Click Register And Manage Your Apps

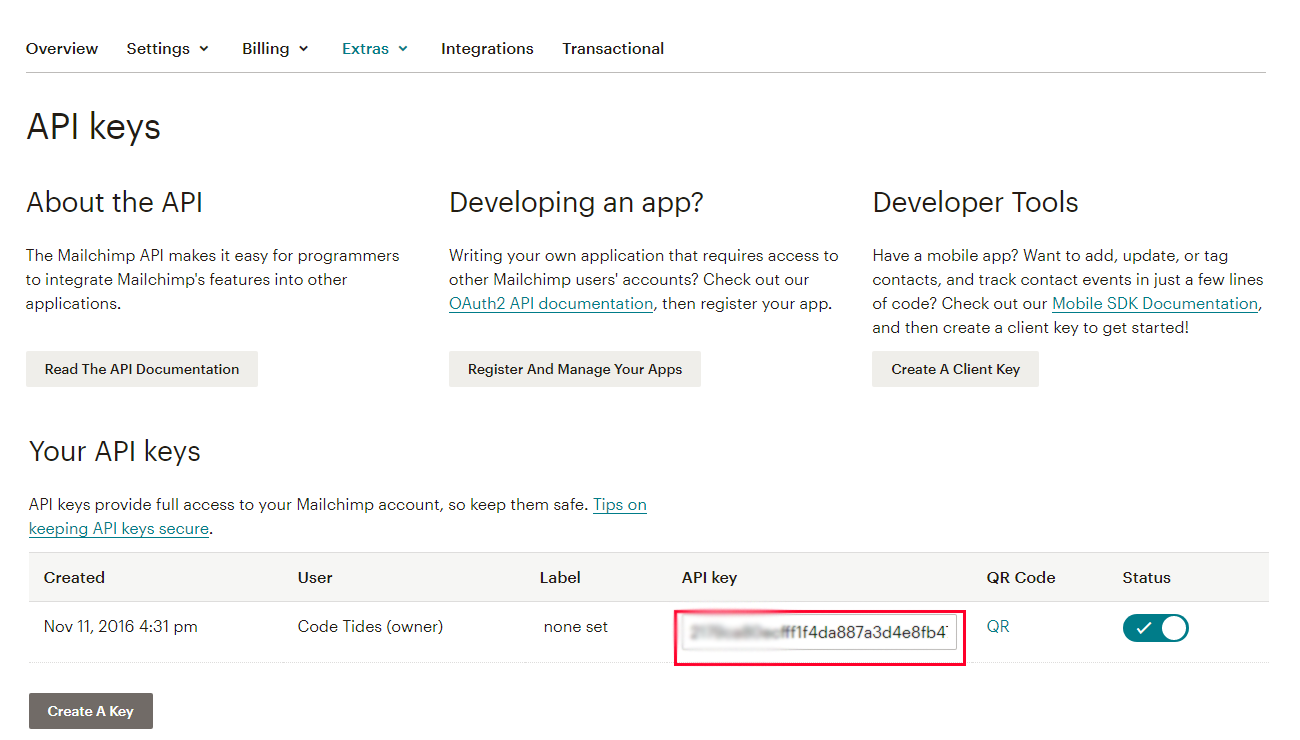click(x=575, y=369)
